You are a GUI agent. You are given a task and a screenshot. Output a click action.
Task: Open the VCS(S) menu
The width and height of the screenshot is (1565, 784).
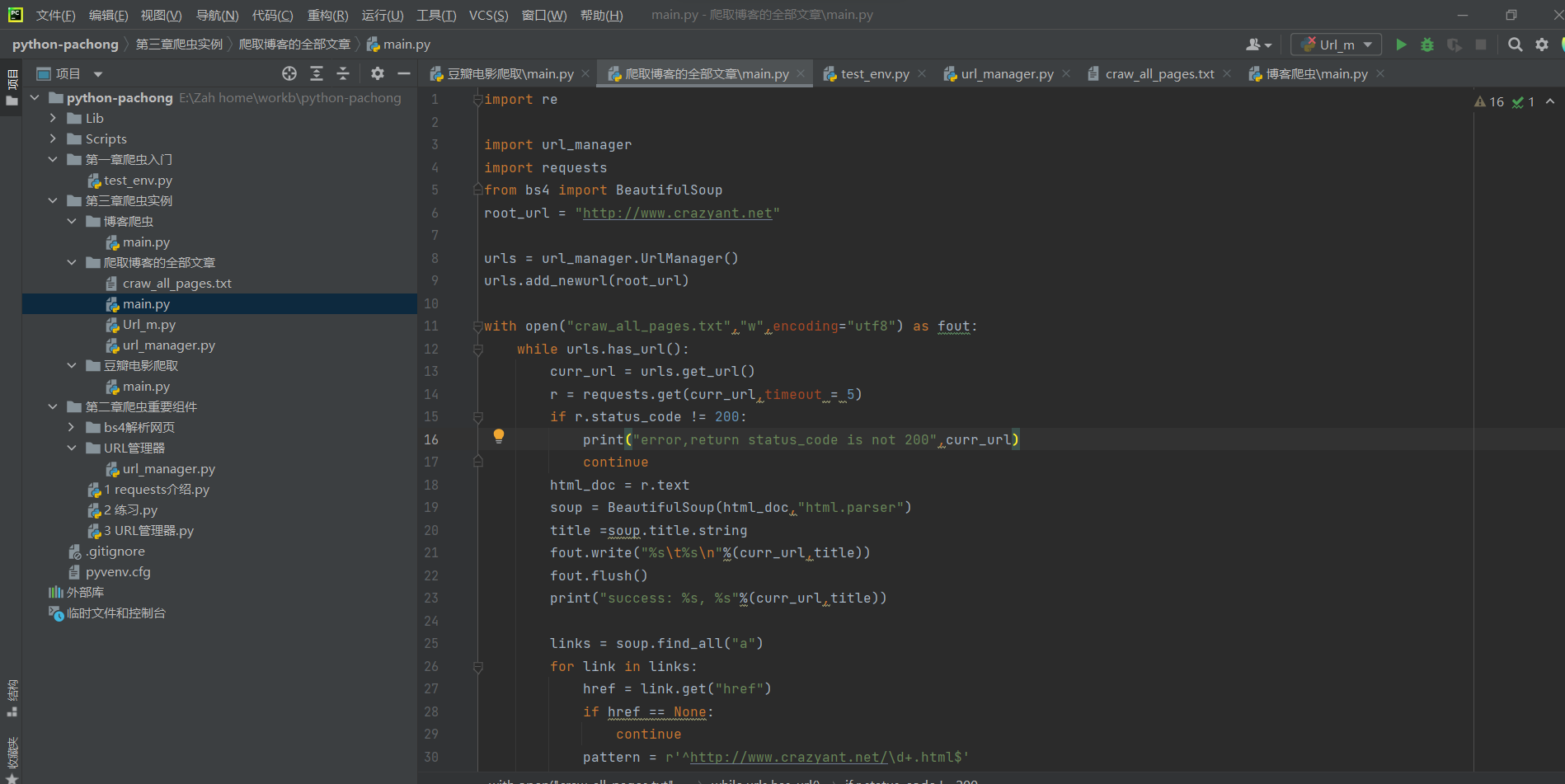[488, 15]
